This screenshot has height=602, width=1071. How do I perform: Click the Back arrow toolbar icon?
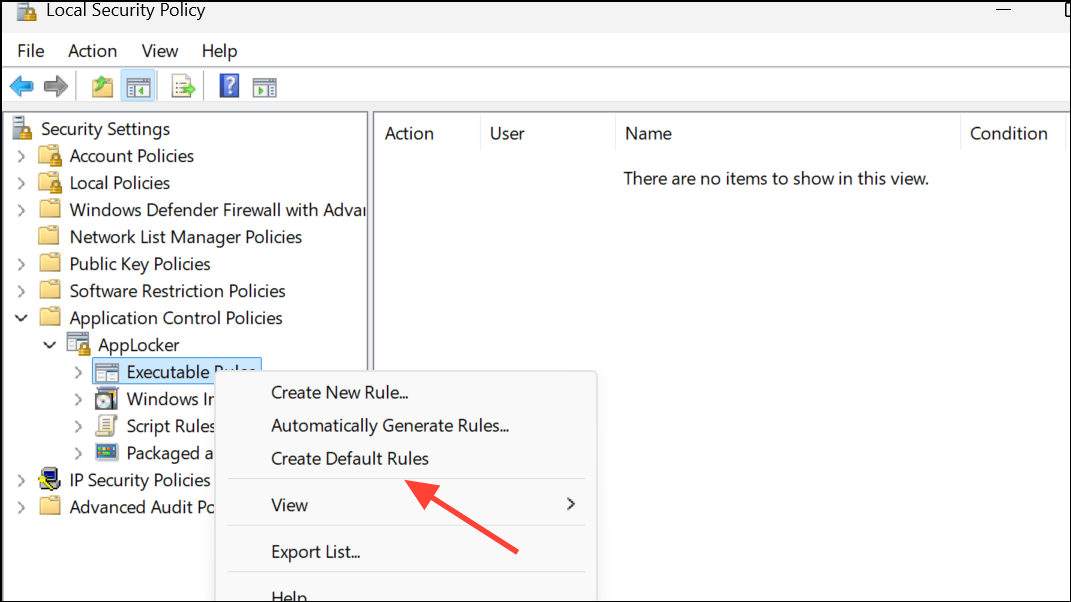(22, 87)
